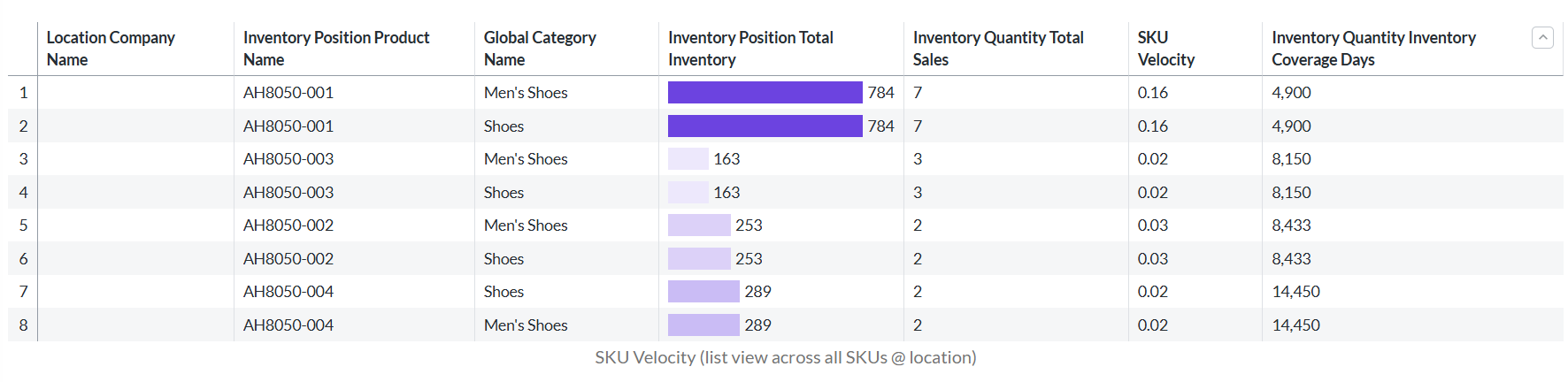Click Men's Shoes category in row 5
Screen dimensions: 1568x382
point(526,225)
